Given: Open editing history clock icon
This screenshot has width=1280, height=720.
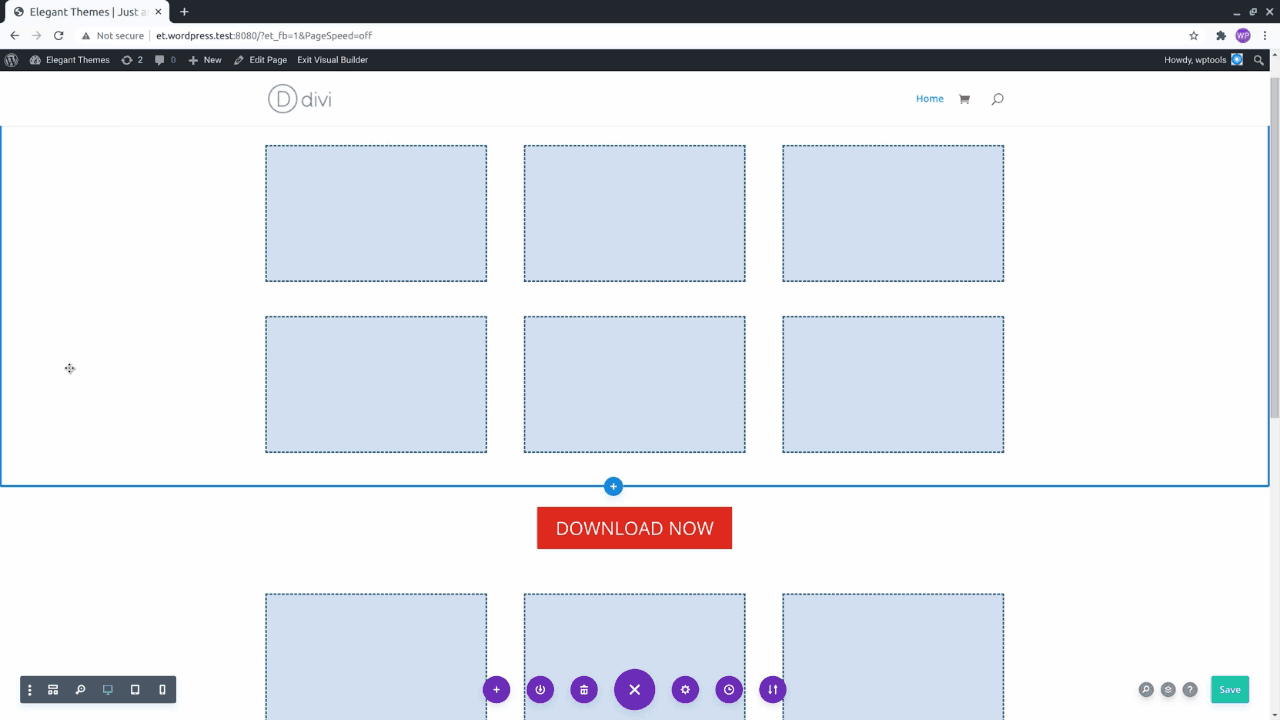Looking at the screenshot, I should click(729, 689).
